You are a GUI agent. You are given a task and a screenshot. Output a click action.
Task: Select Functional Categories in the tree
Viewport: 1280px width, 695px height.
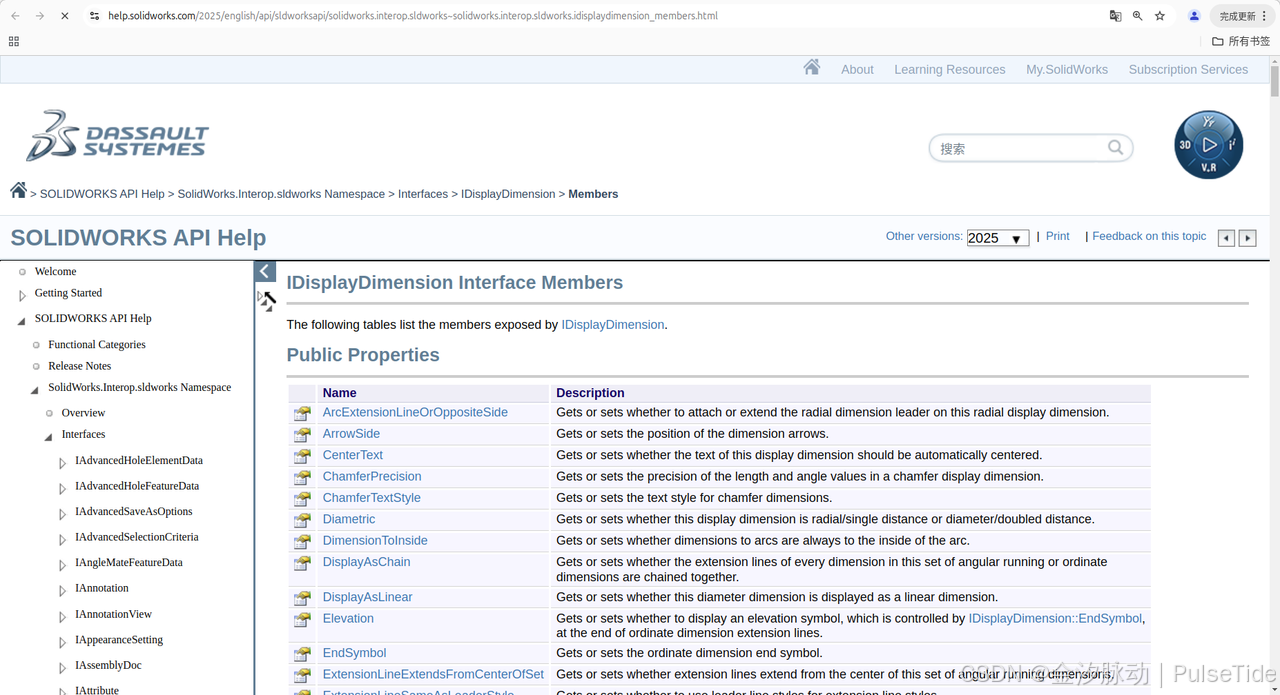click(x=97, y=344)
